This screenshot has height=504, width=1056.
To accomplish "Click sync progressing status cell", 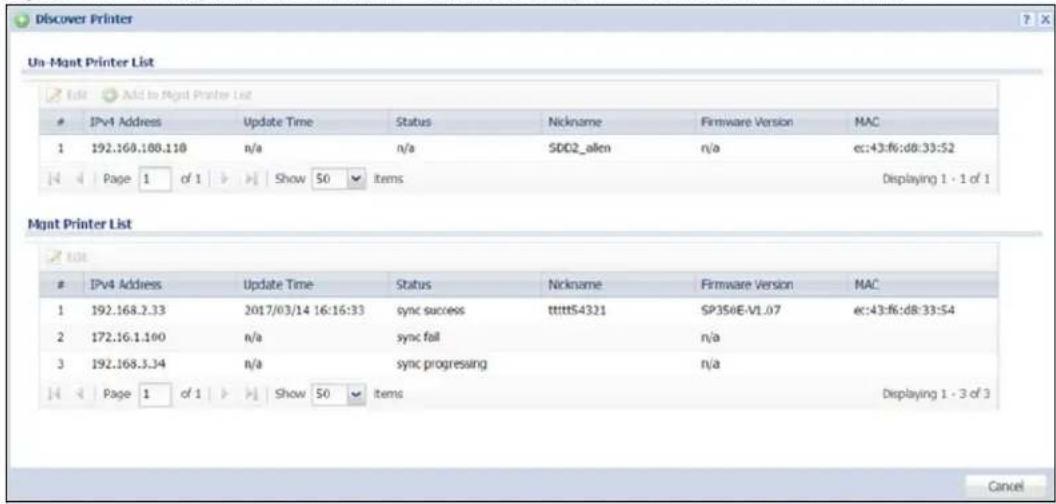I will (442, 363).
